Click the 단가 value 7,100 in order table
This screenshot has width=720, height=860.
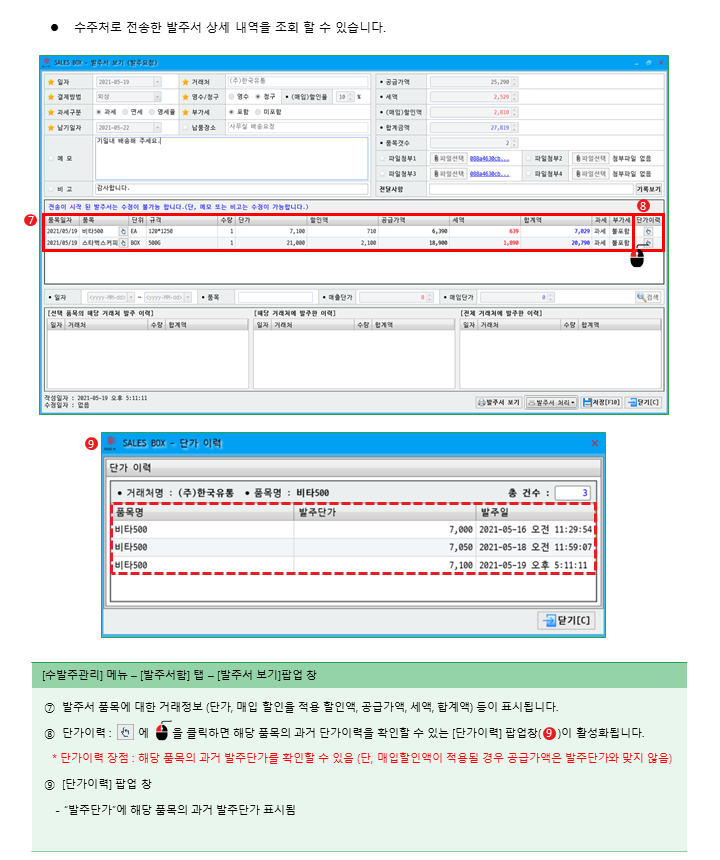(297, 231)
